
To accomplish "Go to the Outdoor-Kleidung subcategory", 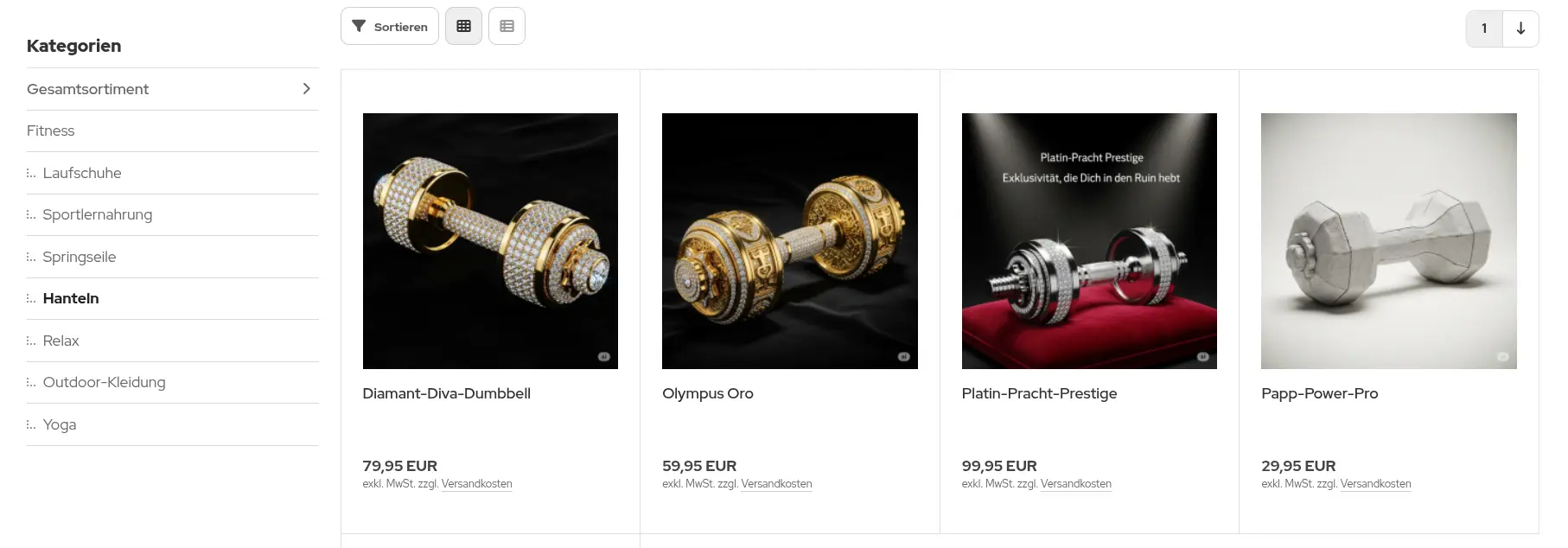I will pos(105,382).
